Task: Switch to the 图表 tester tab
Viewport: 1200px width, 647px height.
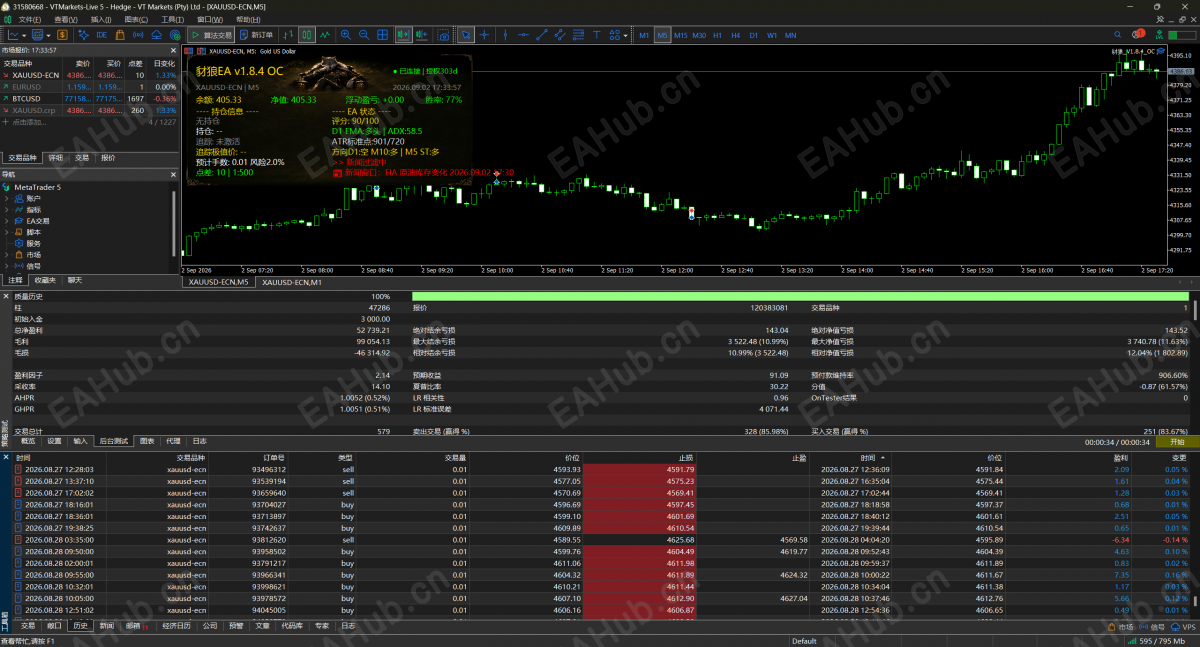Action: click(147, 440)
